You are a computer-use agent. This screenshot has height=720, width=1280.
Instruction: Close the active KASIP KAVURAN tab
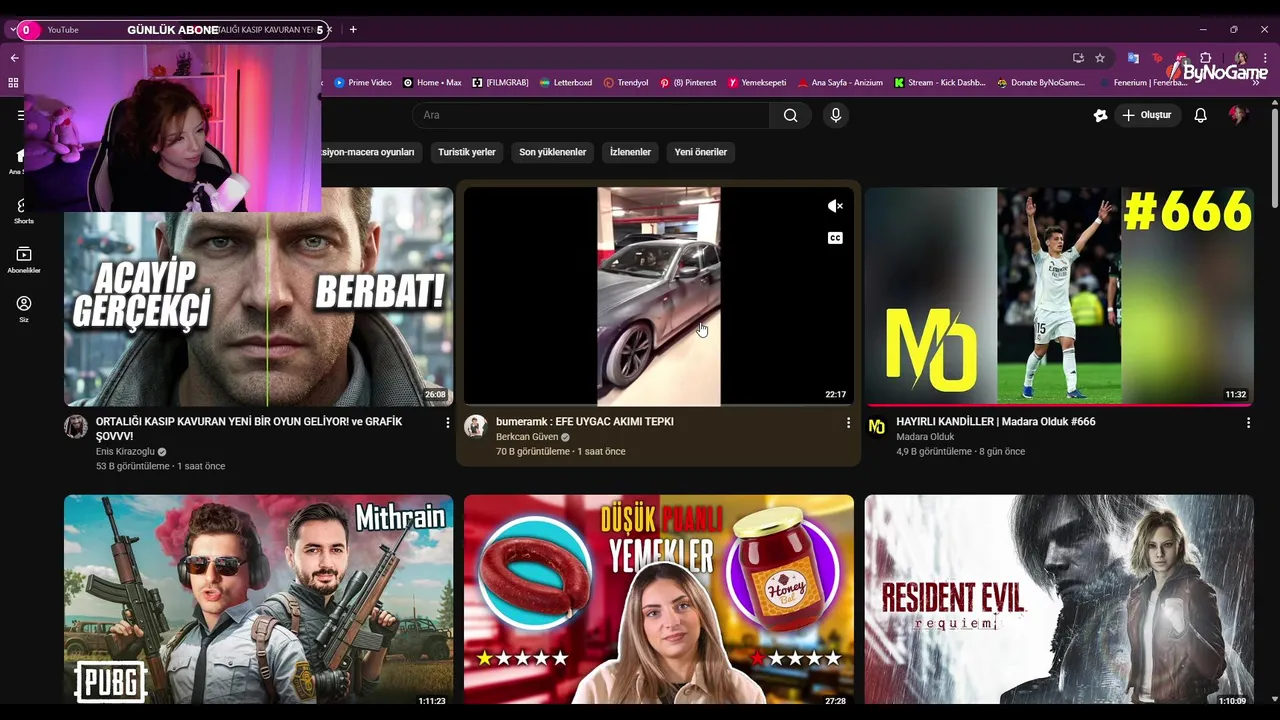click(328, 30)
